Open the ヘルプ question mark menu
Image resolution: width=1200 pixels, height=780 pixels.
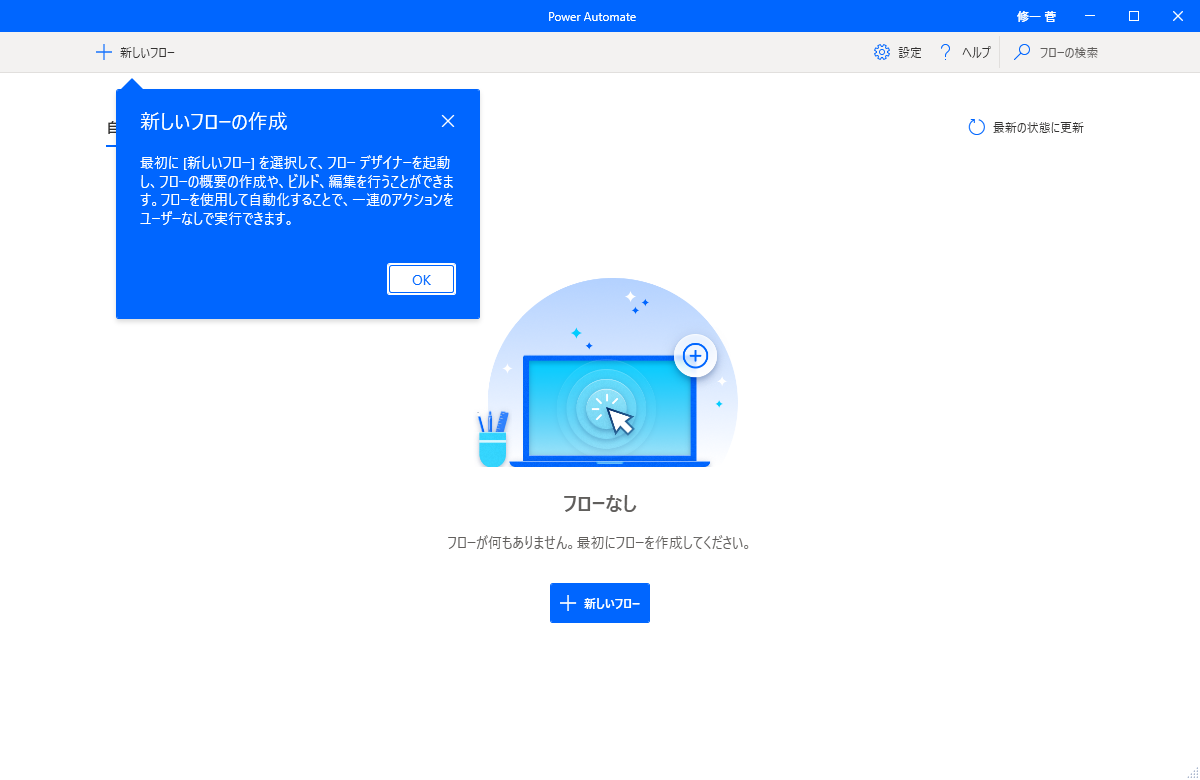pos(964,53)
